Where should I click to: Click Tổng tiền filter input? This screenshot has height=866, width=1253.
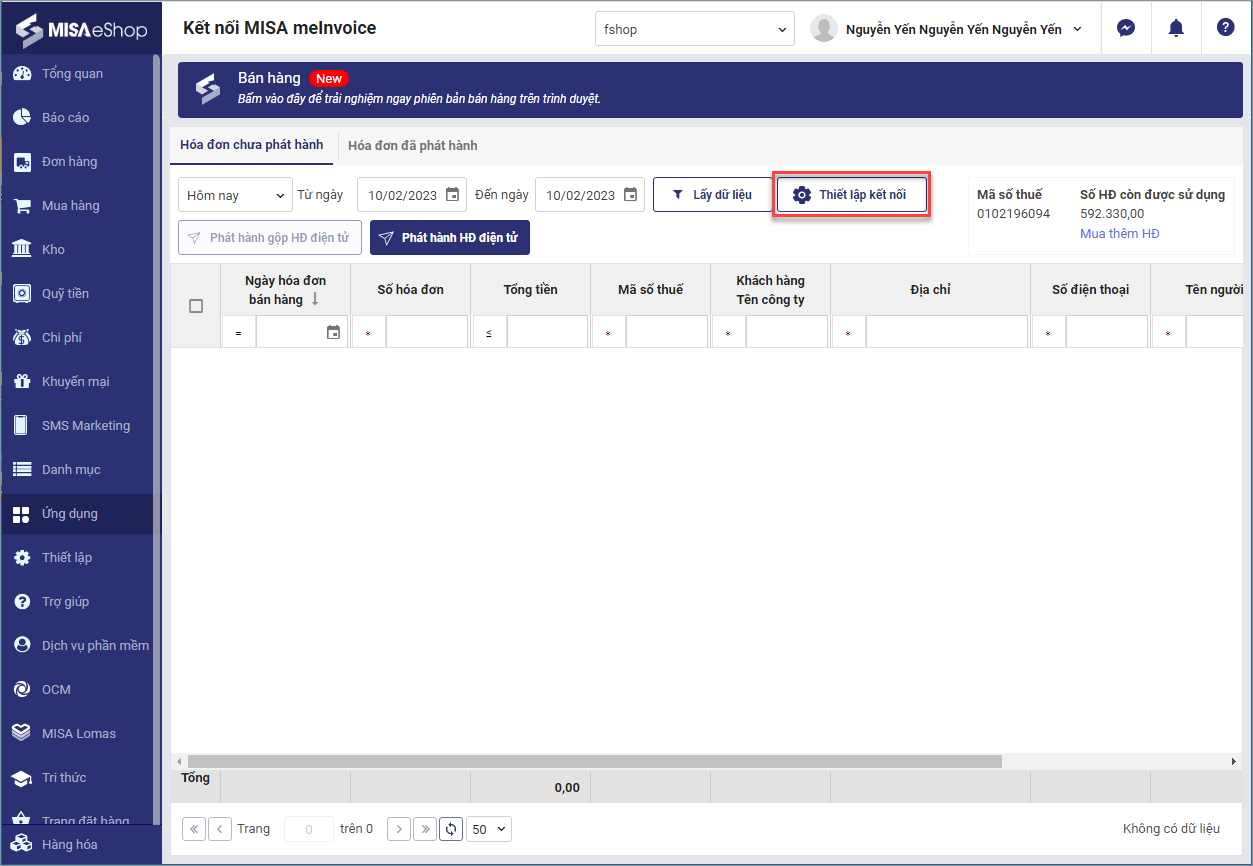click(547, 332)
